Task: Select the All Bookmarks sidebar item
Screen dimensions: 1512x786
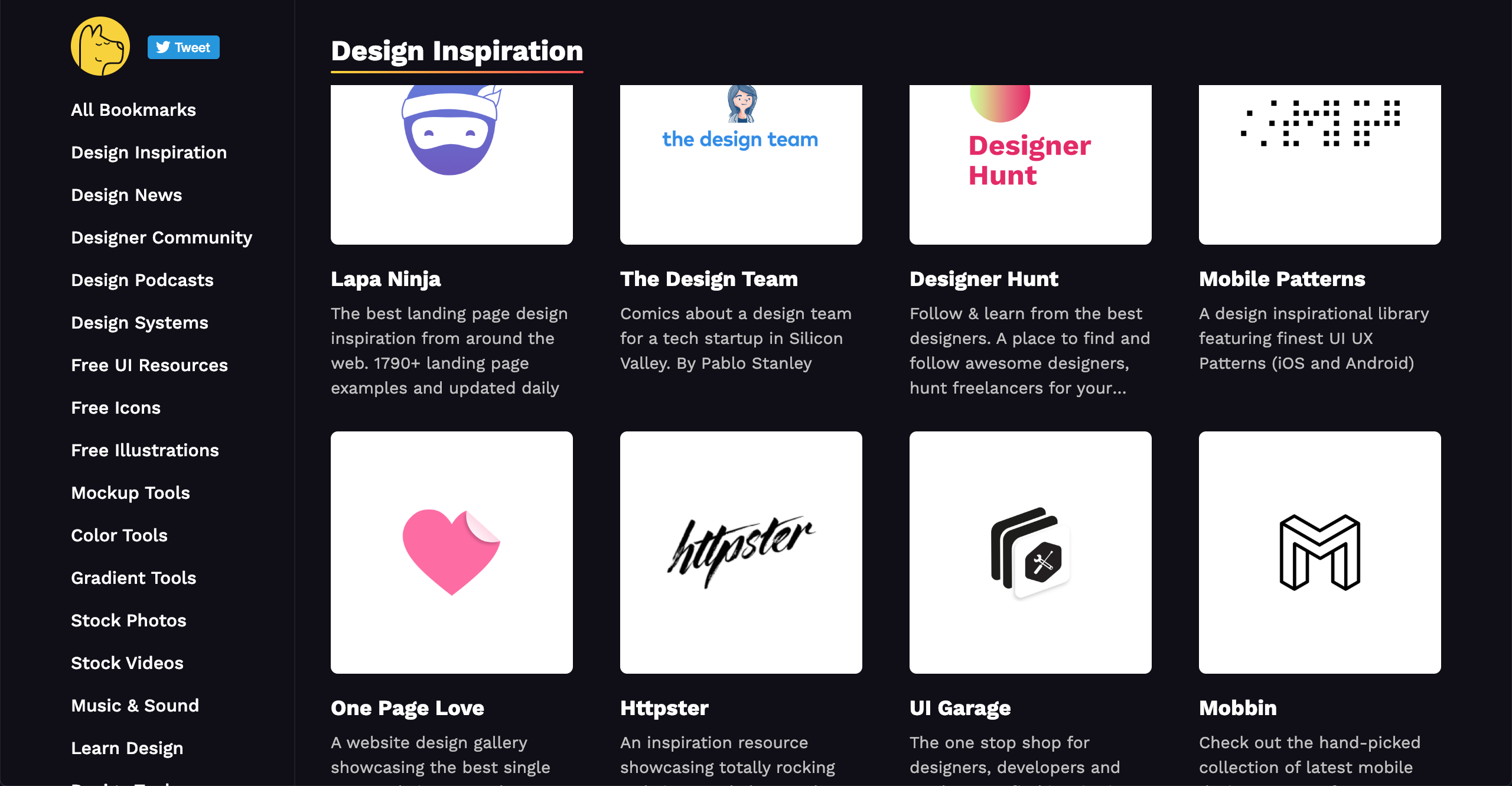Action: (x=133, y=110)
